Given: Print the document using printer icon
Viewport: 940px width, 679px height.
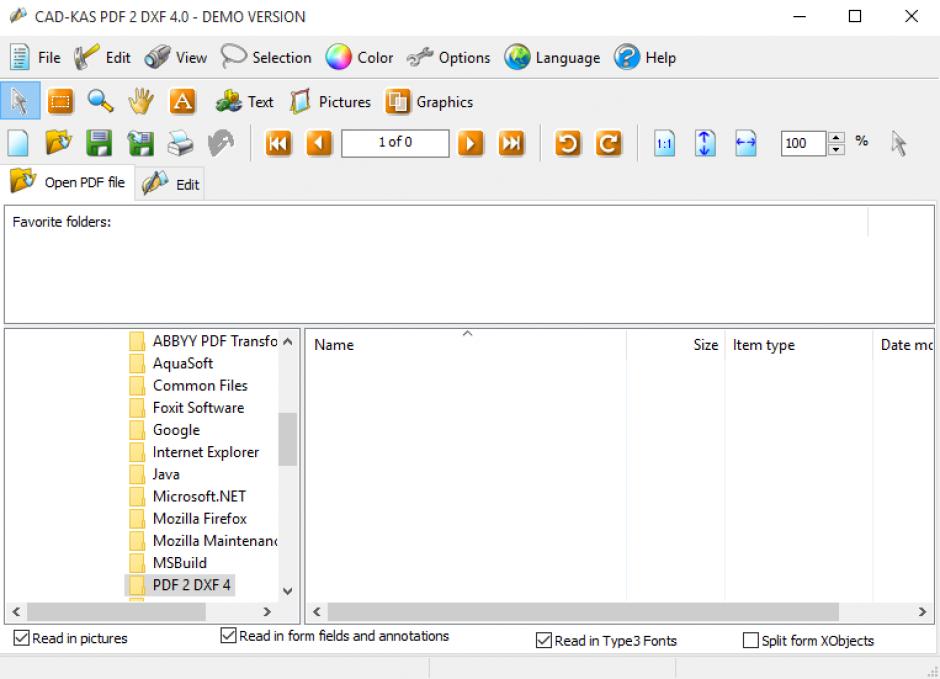Looking at the screenshot, I should coord(180,143).
